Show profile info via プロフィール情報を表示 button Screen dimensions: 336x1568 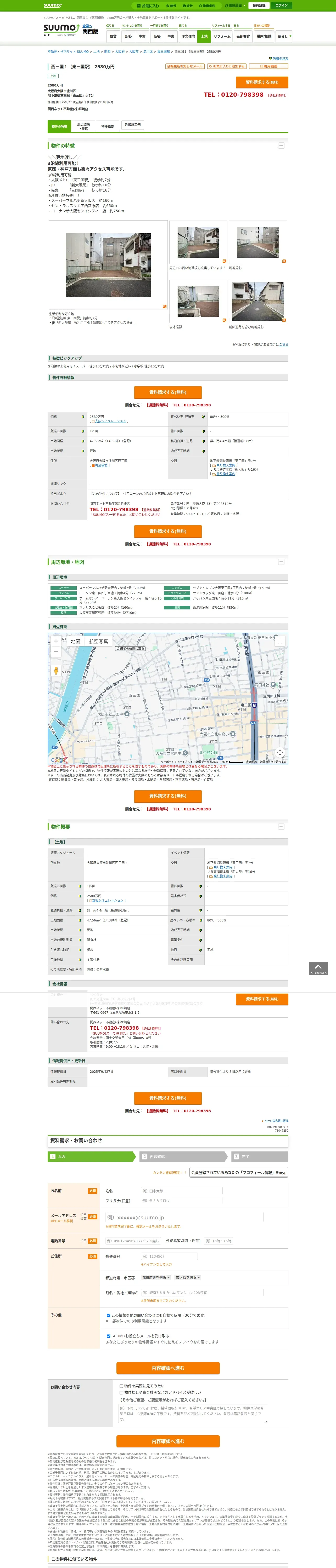tap(238, 1172)
